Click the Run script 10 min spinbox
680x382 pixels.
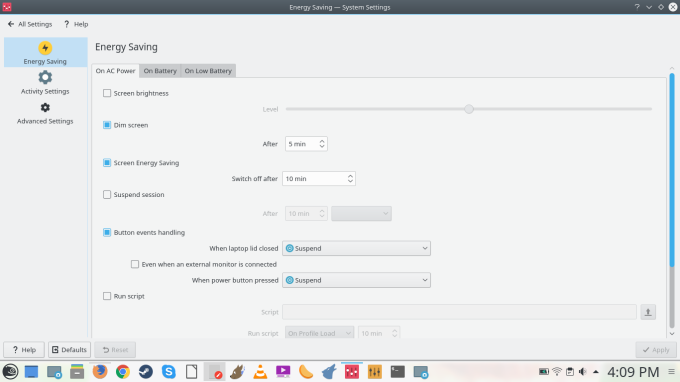(x=379, y=333)
